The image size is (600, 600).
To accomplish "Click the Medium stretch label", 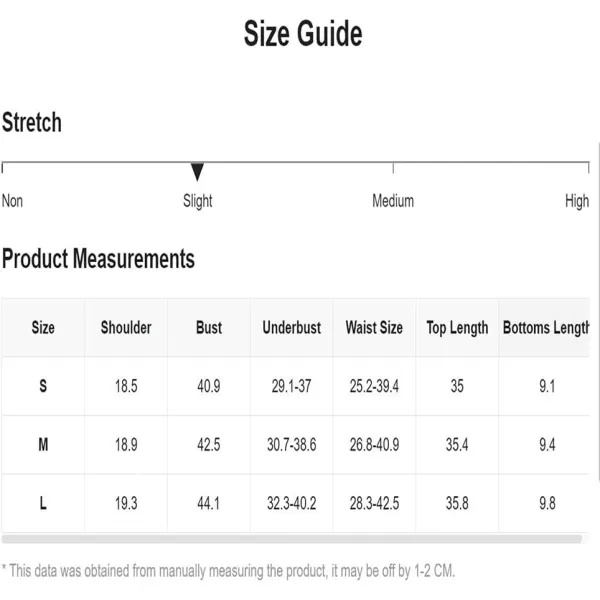I will click(x=393, y=201).
